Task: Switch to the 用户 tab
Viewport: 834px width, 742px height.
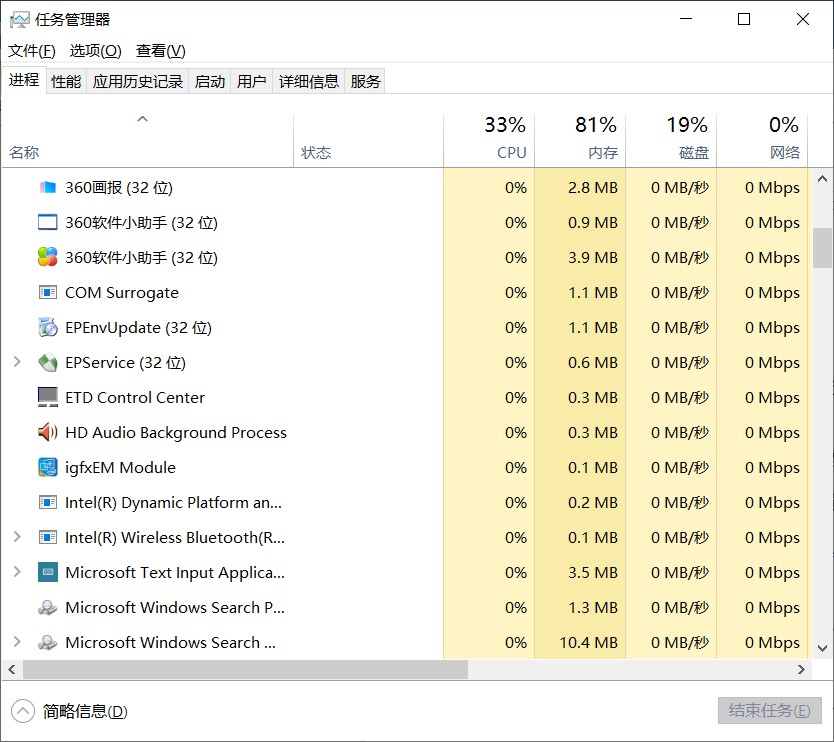Action: point(251,81)
